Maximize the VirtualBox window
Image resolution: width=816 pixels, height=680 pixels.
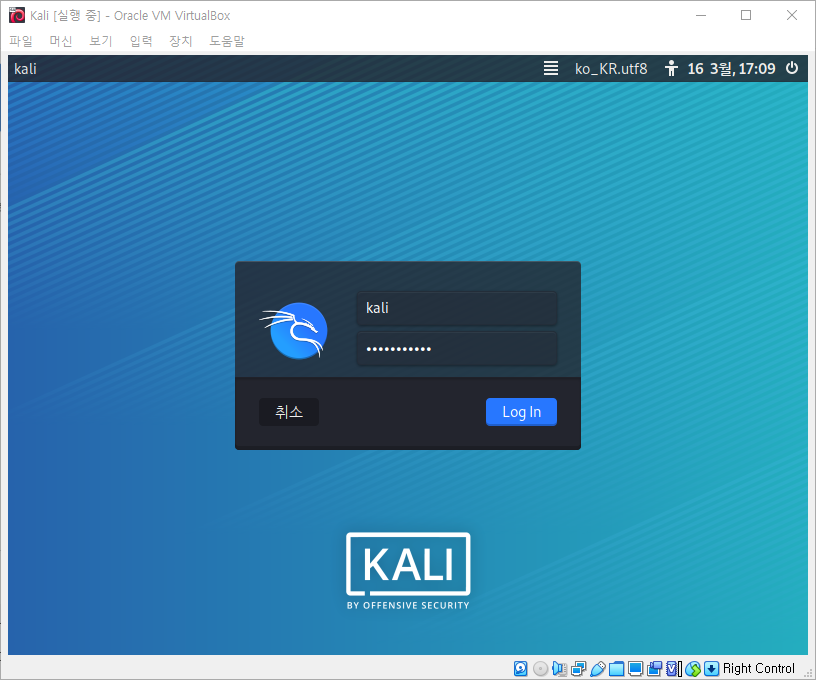(746, 15)
